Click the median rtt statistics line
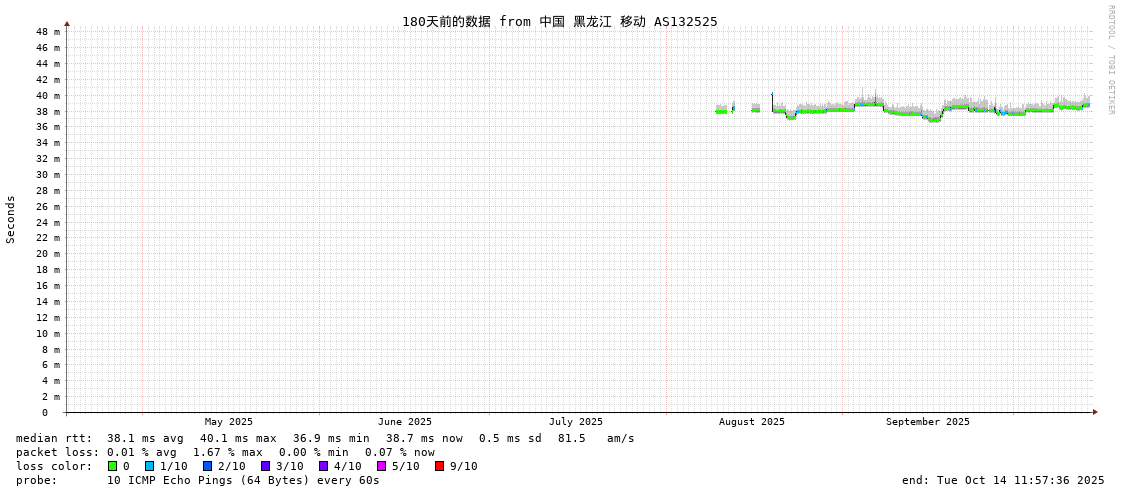 coord(325,438)
